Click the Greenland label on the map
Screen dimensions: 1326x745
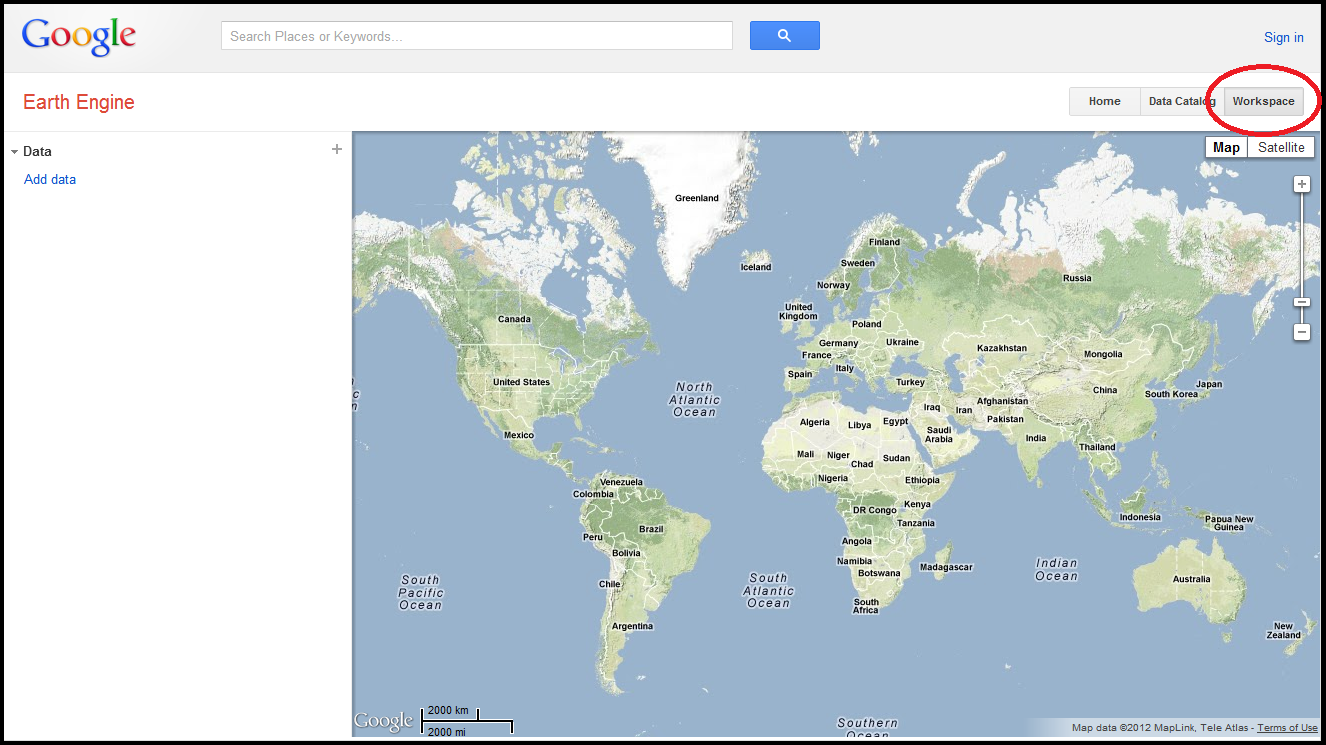coord(697,198)
